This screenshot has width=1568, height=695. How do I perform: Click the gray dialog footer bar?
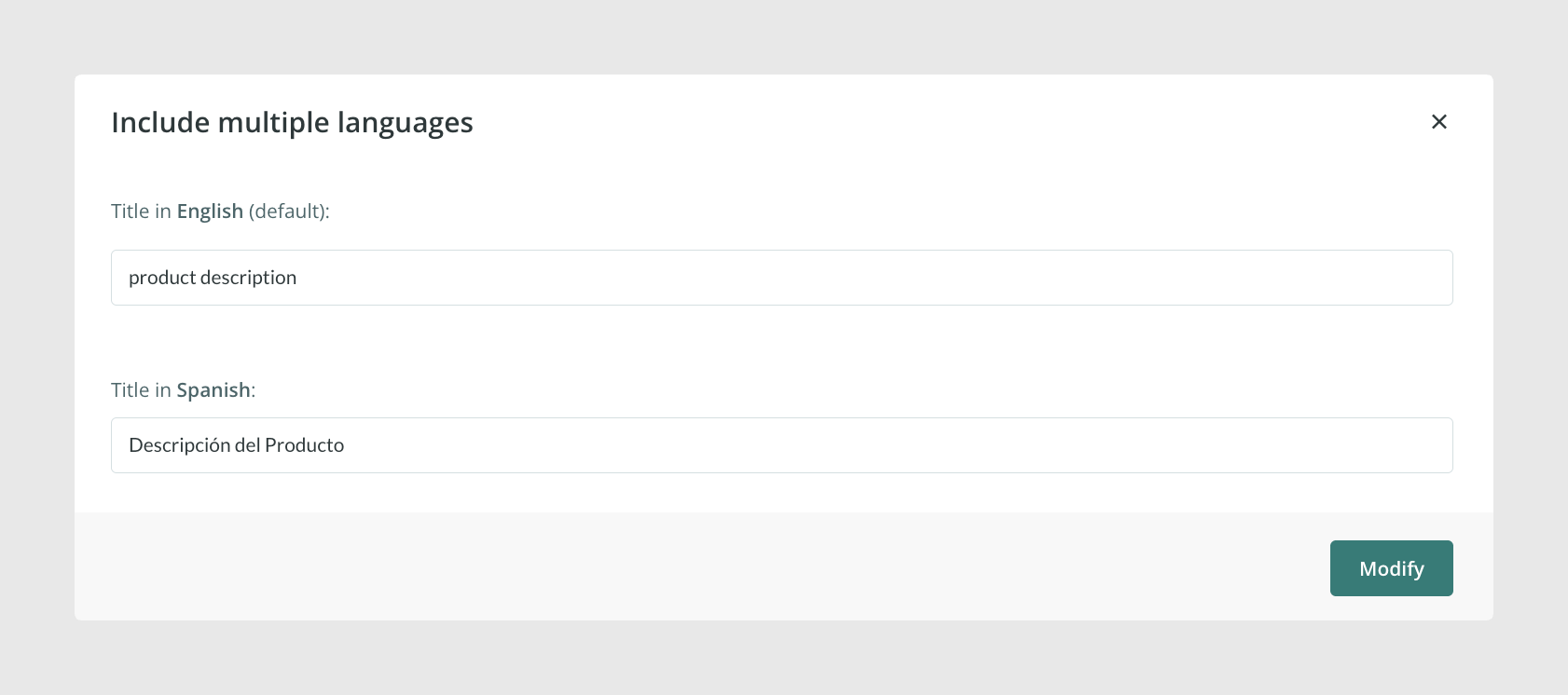point(699,566)
